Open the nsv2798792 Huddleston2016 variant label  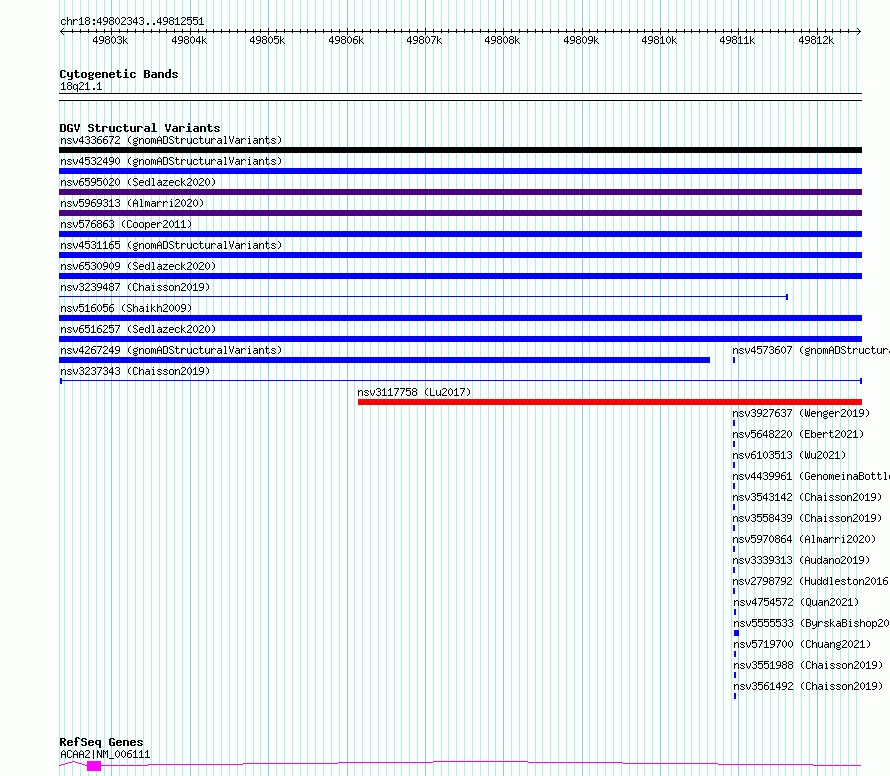tap(811, 581)
